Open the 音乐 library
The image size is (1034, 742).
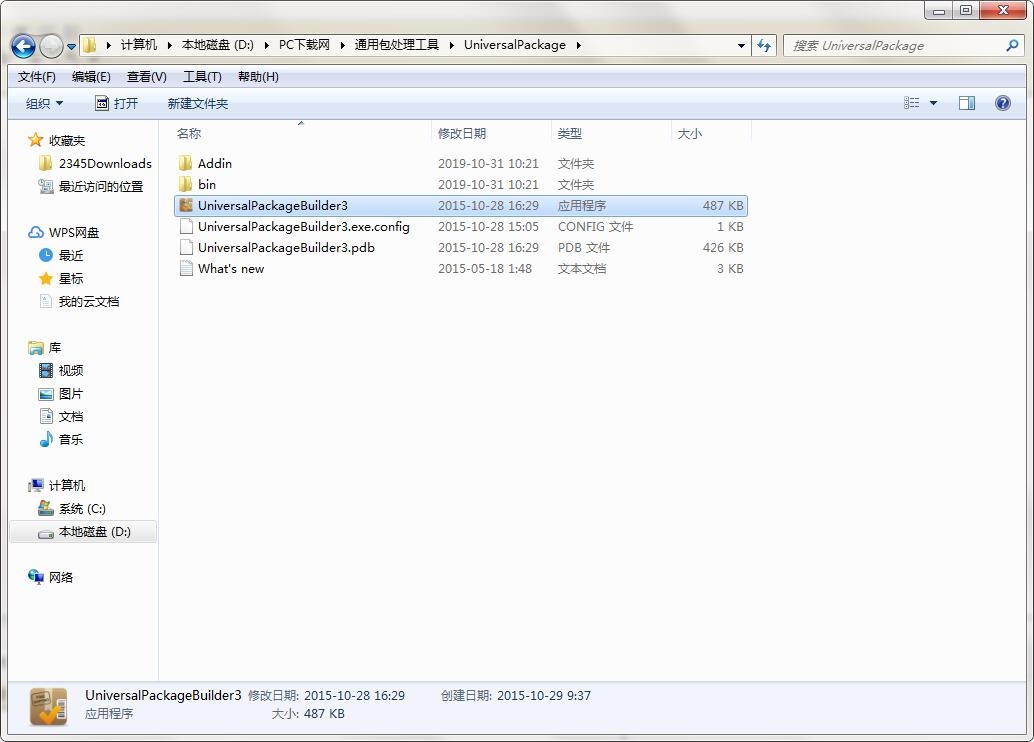(x=61, y=439)
